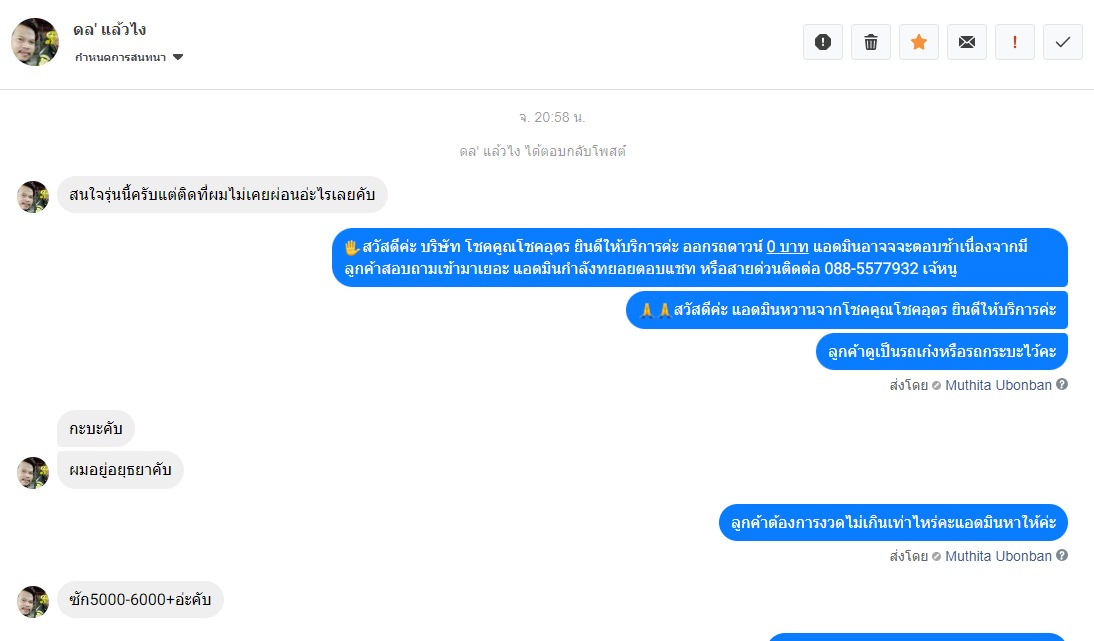Click the first Muthita Ubonban sender name
Screen dimensions: 1094x641
point(998,385)
